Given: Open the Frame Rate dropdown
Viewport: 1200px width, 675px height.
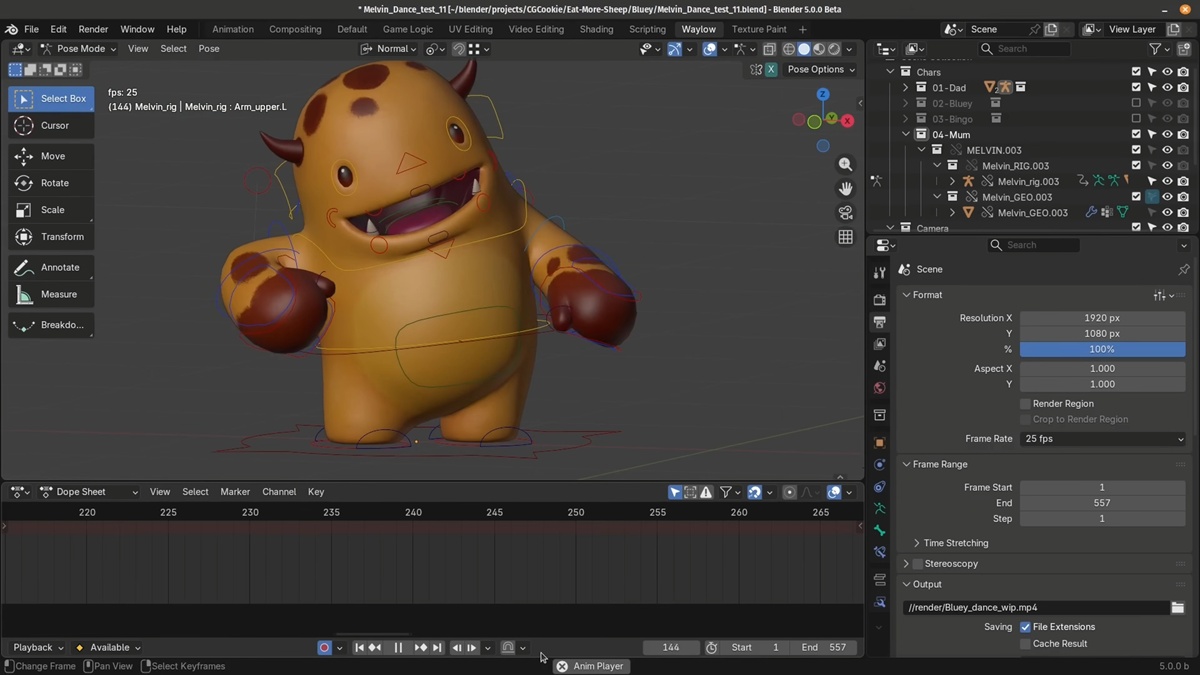Looking at the screenshot, I should point(1103,438).
